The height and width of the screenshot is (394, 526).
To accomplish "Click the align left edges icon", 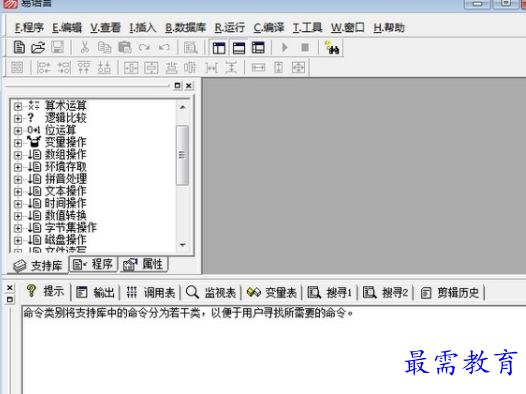I will point(44,67).
